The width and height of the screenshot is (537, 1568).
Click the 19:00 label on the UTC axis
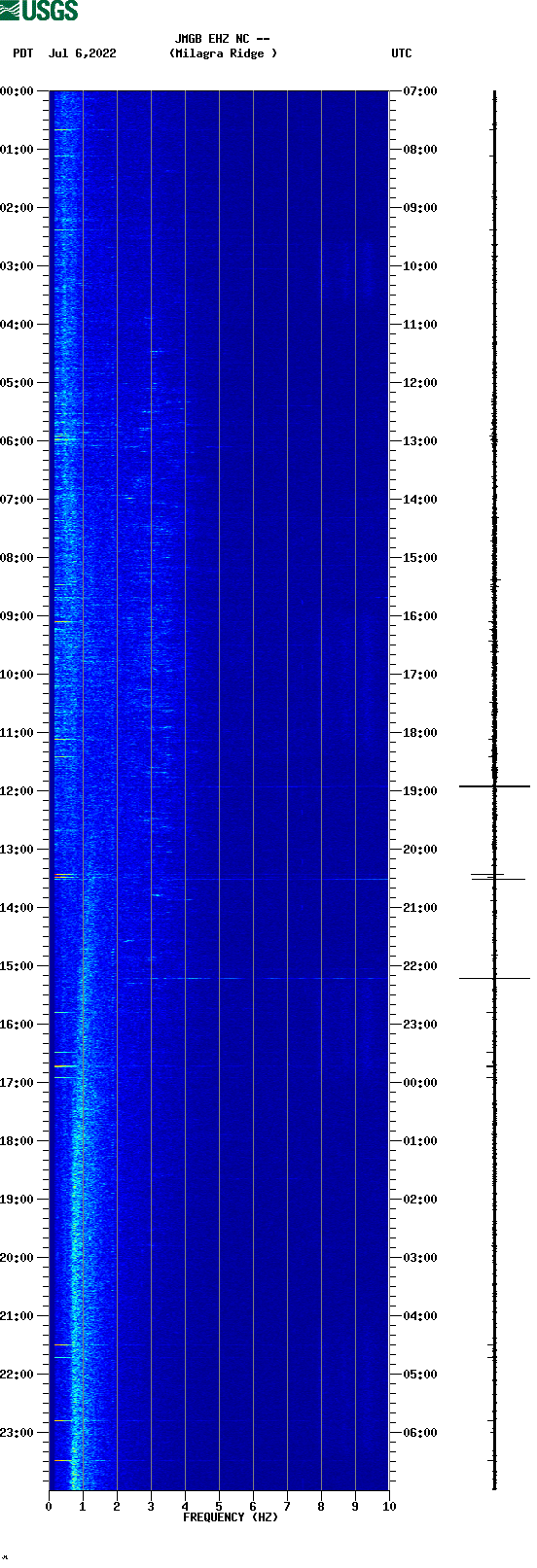tap(420, 791)
